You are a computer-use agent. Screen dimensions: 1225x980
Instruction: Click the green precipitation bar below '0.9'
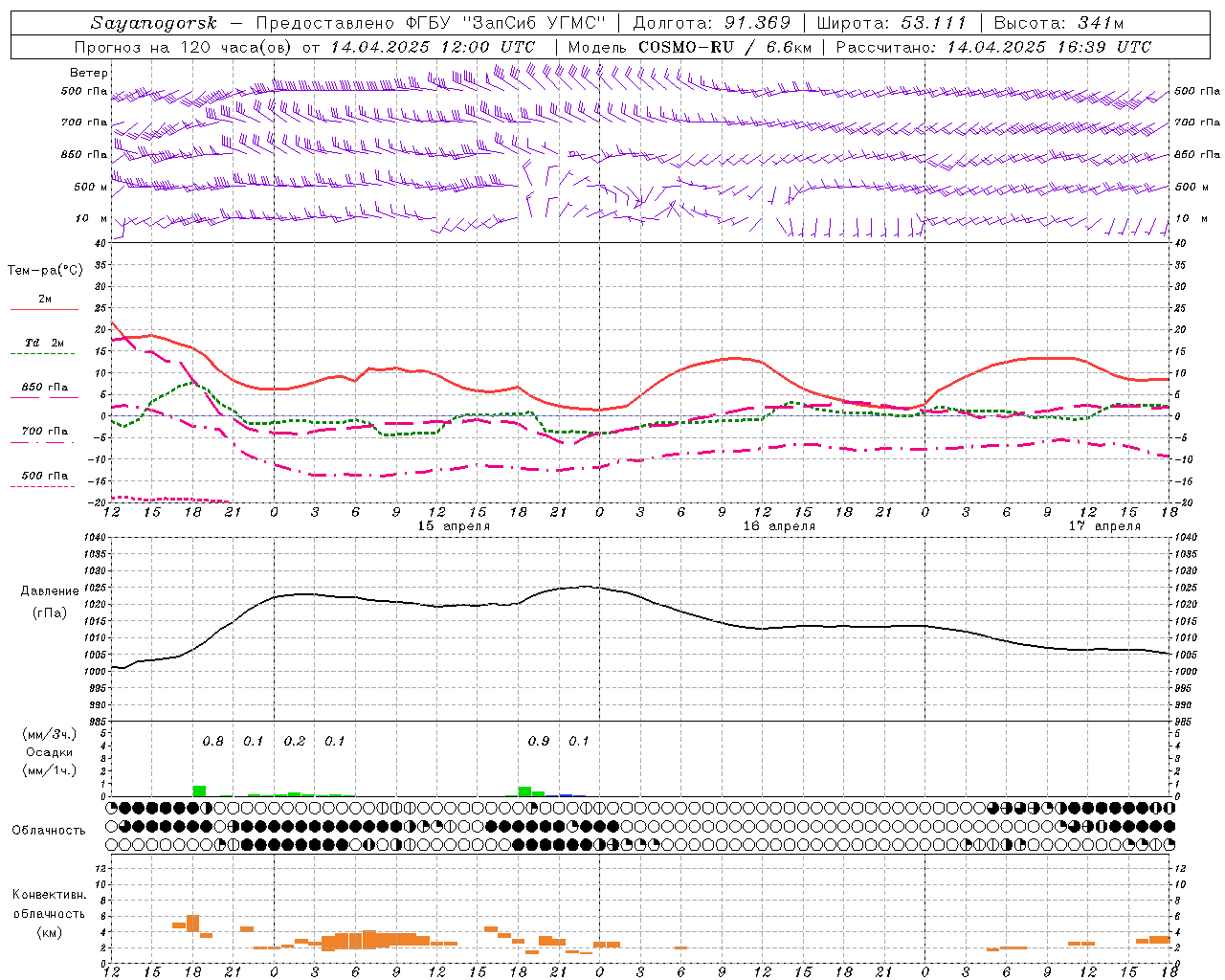click(524, 791)
